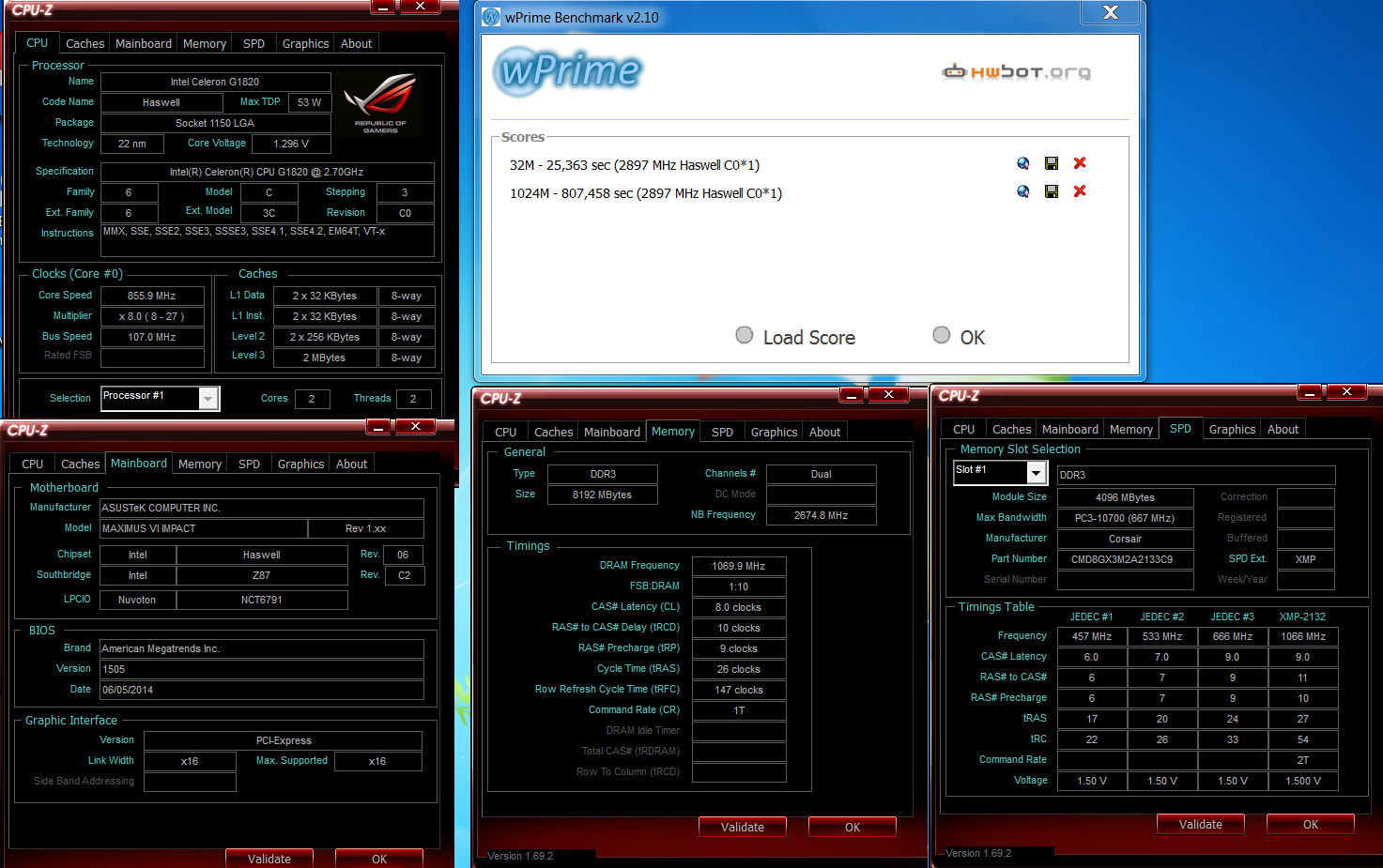Delete the 1024M score red X
This screenshot has width=1383, height=868.
(x=1080, y=191)
